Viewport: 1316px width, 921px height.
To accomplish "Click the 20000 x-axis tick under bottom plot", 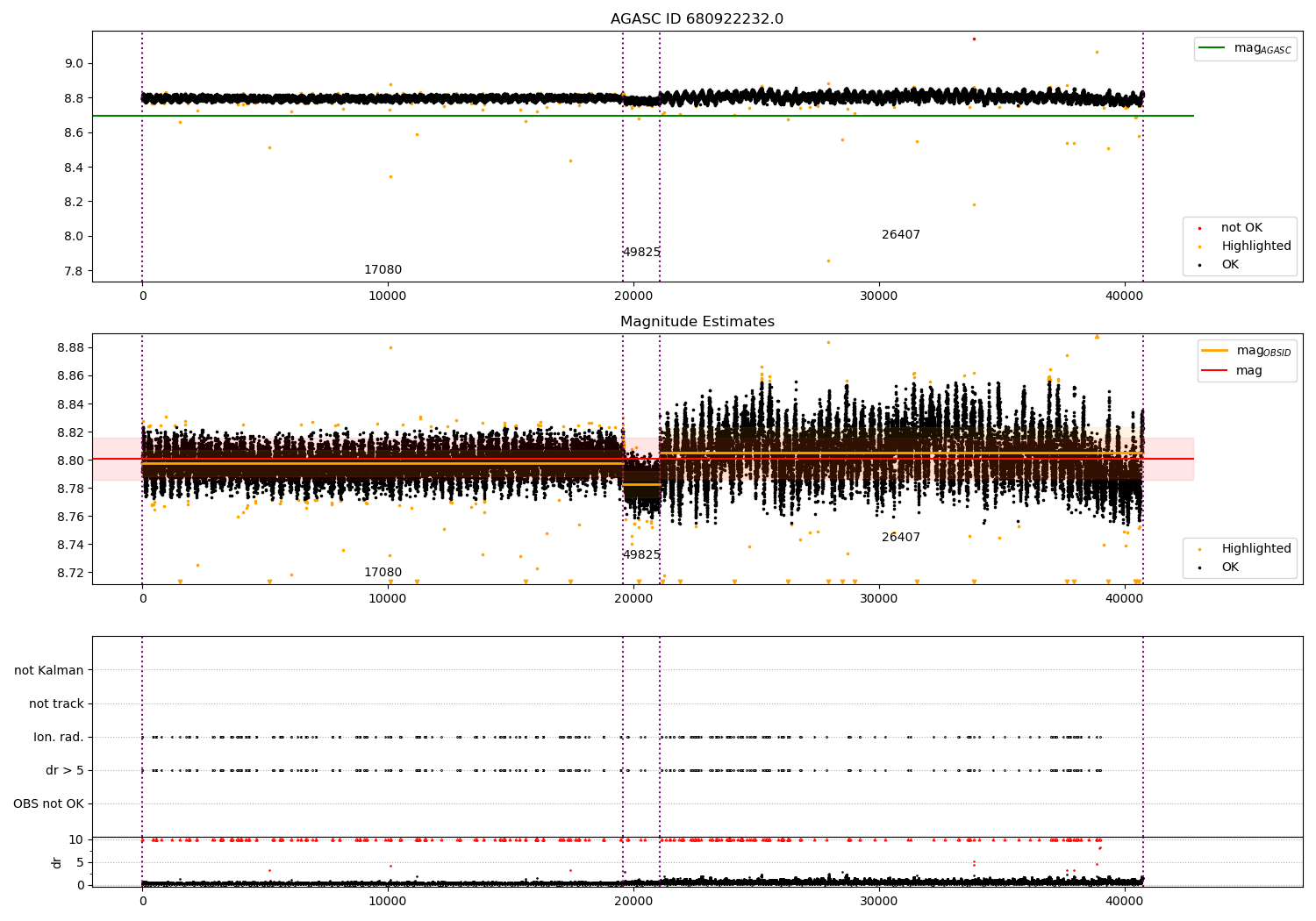I will click(633, 901).
